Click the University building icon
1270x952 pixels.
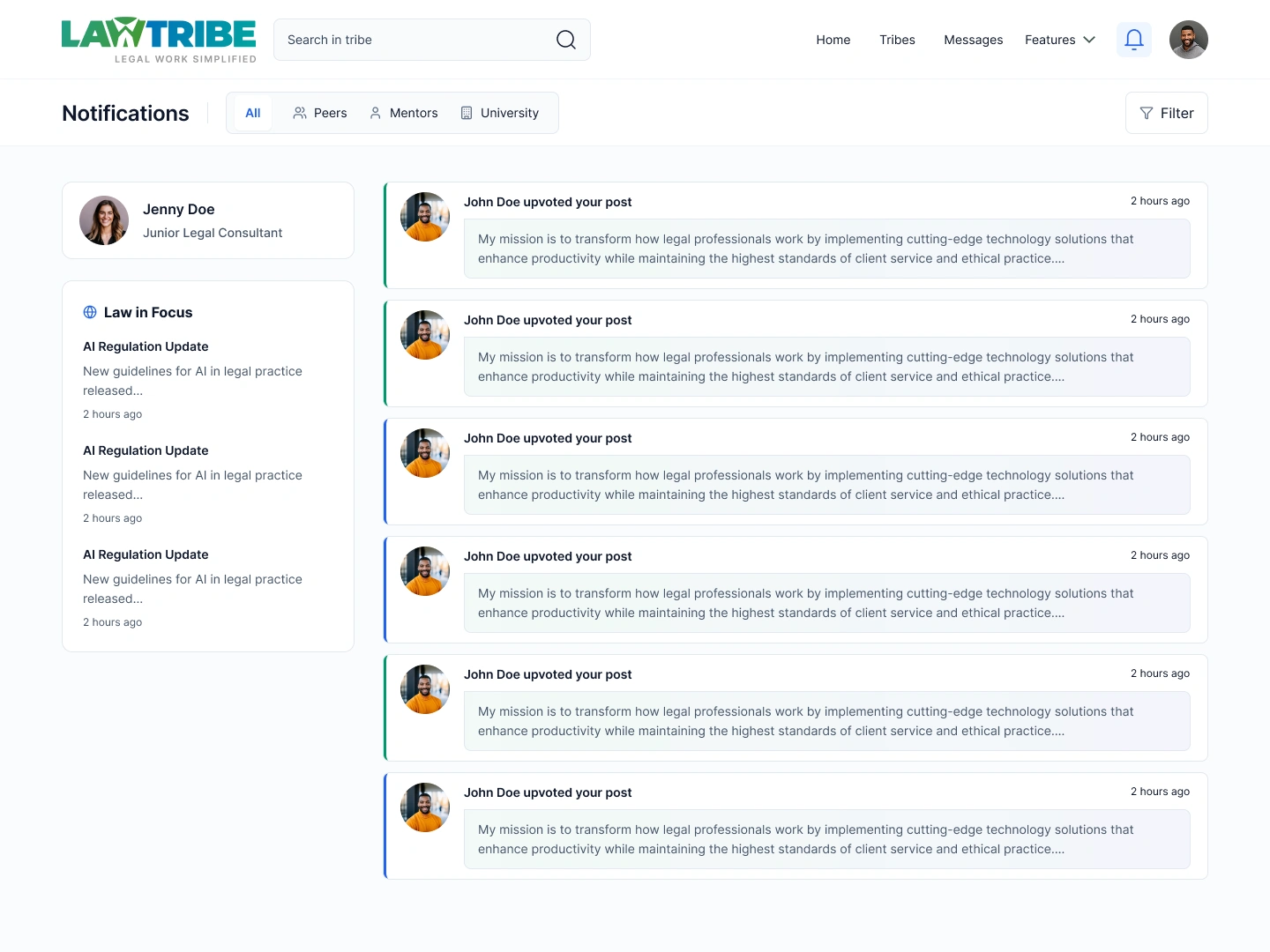(467, 113)
